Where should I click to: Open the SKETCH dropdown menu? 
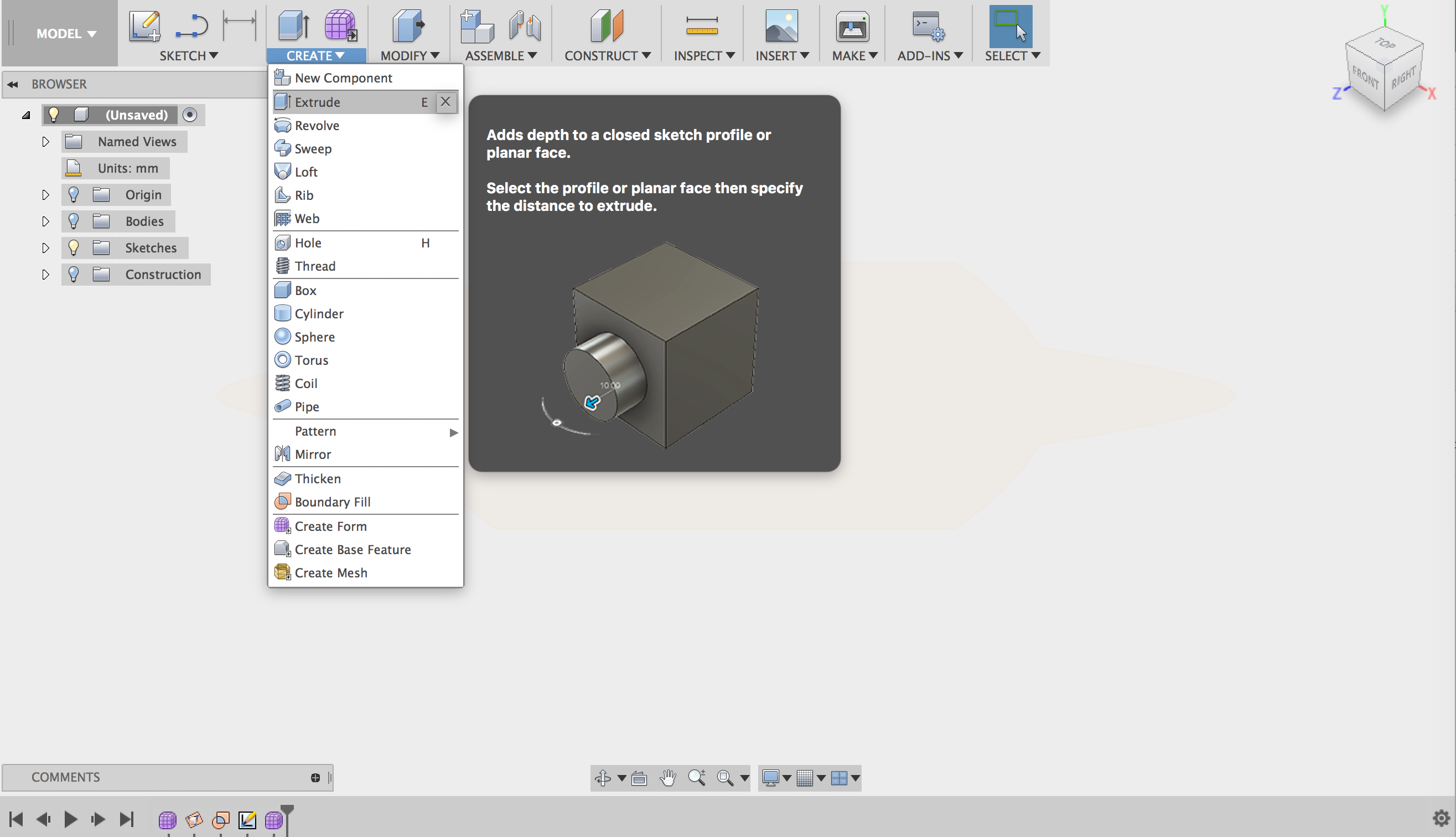click(189, 56)
